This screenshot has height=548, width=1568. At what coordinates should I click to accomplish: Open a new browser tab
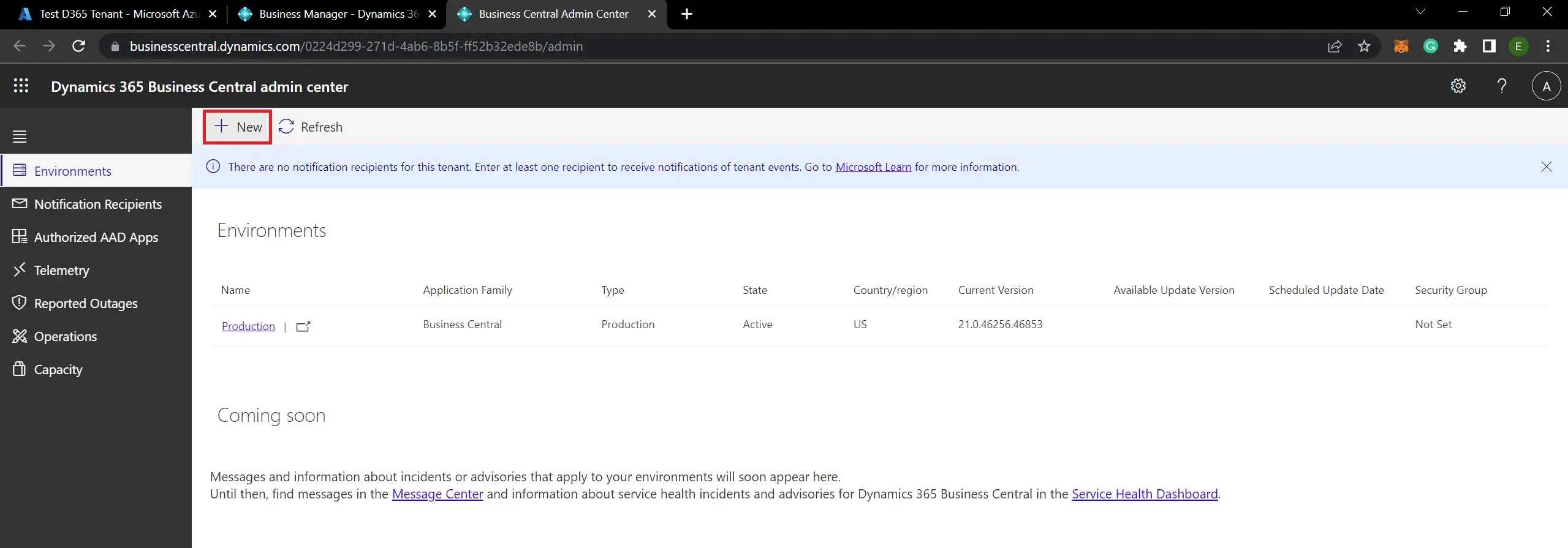[687, 14]
